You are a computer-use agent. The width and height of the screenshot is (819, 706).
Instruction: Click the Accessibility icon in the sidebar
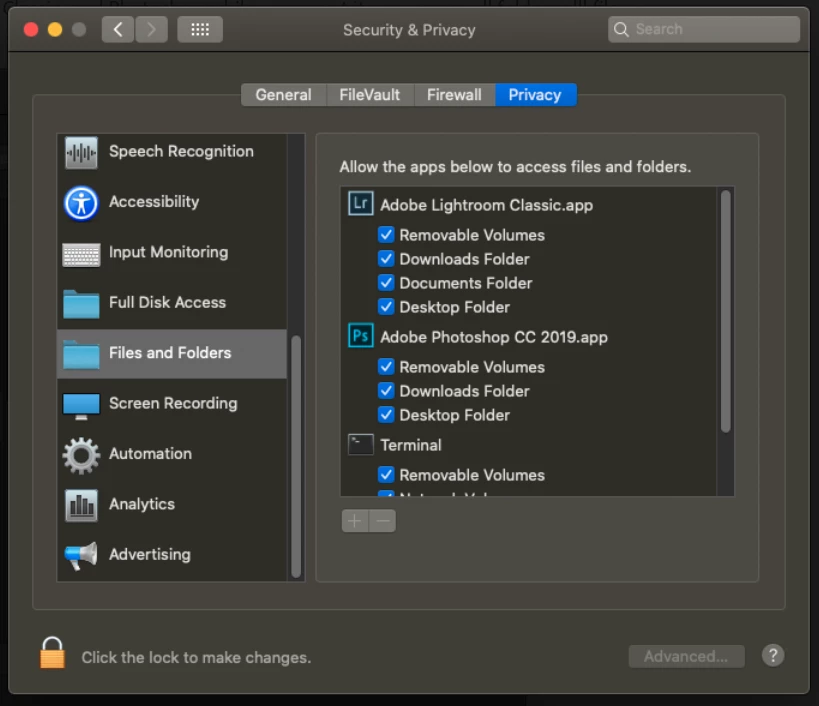[x=81, y=203]
